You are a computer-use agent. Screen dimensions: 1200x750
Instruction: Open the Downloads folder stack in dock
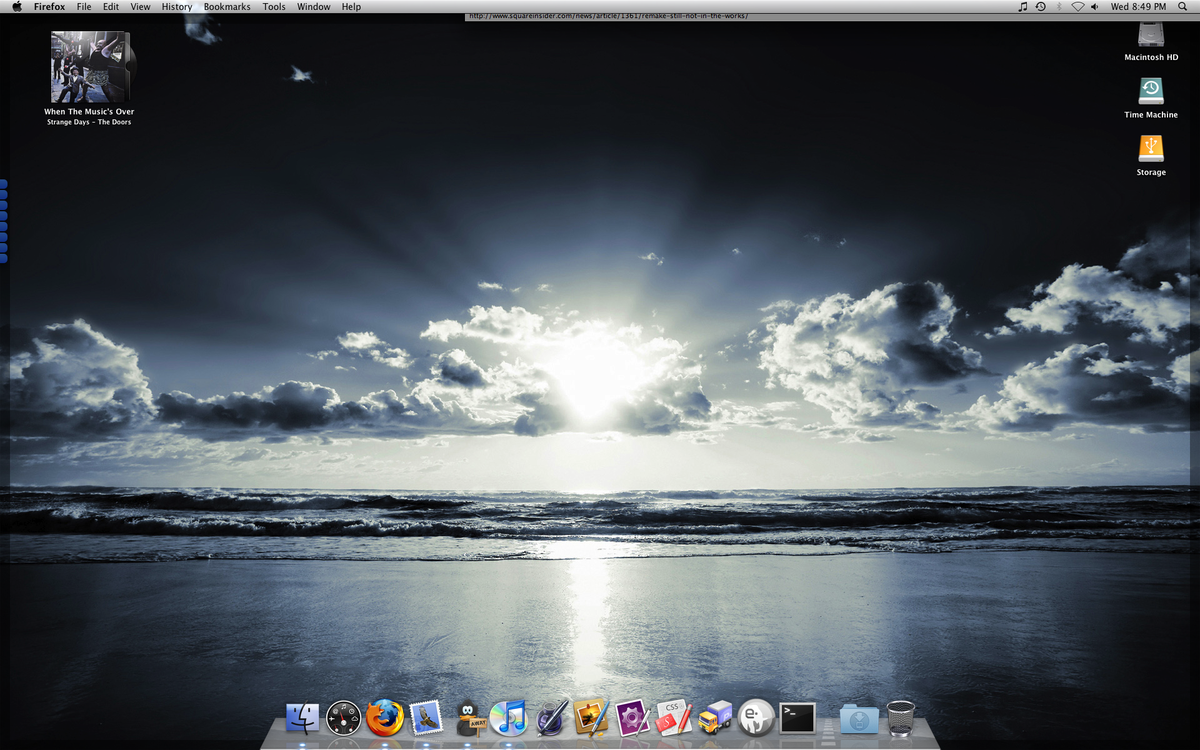point(859,717)
